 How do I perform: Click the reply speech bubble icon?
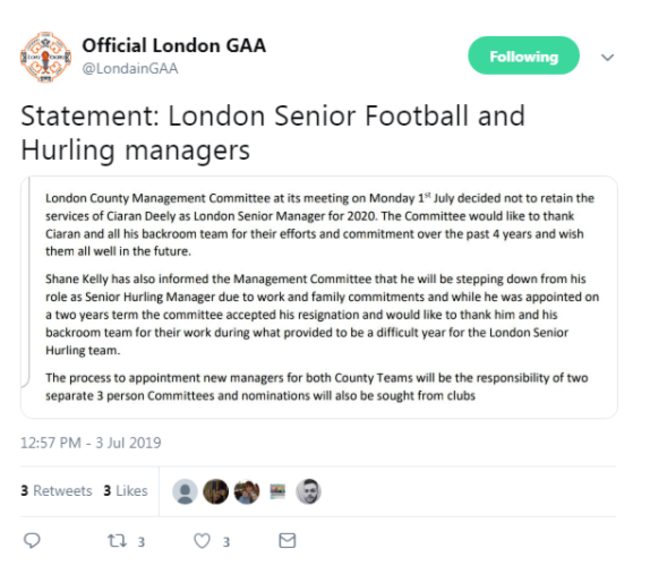click(31, 541)
